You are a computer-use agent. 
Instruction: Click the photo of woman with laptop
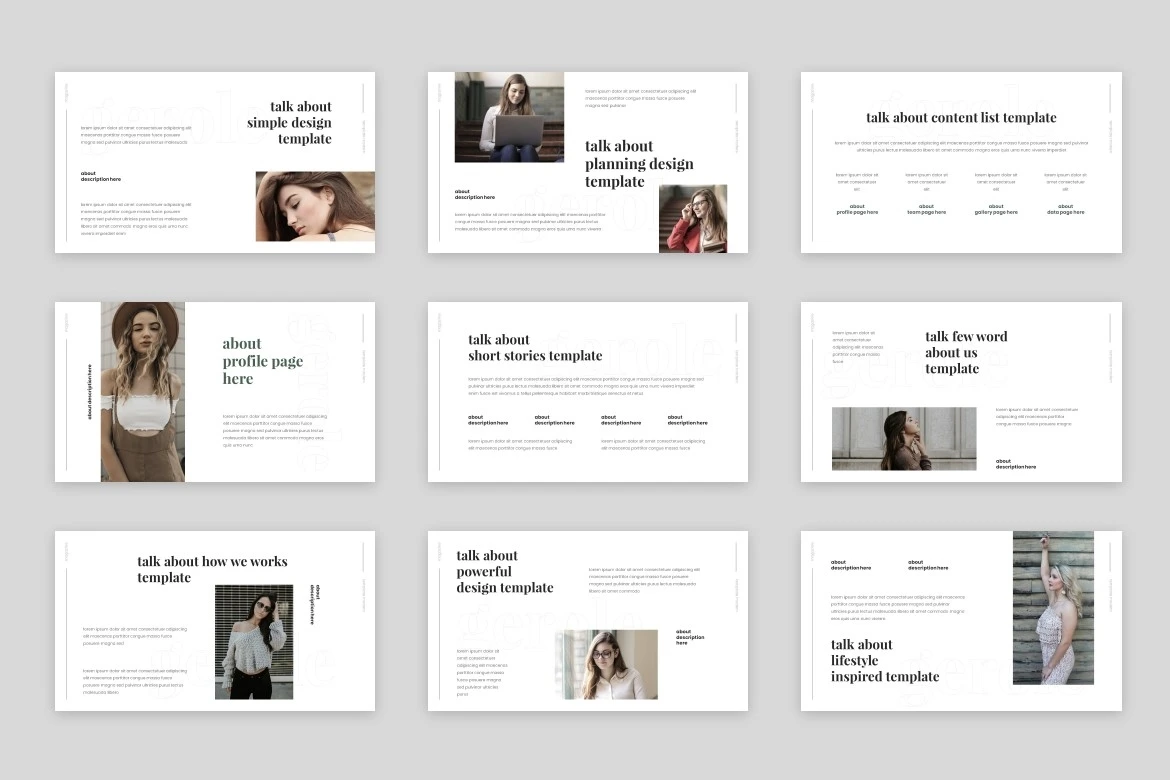point(509,117)
